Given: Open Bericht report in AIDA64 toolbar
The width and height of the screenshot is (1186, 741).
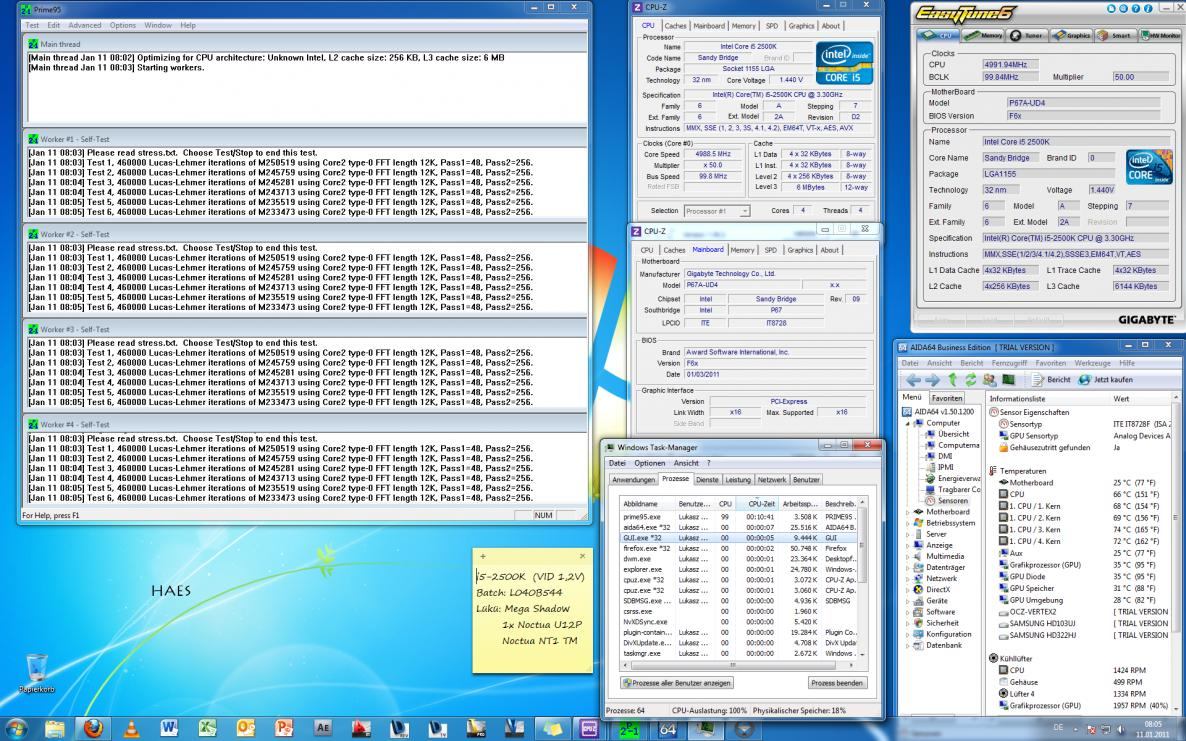Looking at the screenshot, I should pyautogui.click(x=1051, y=380).
